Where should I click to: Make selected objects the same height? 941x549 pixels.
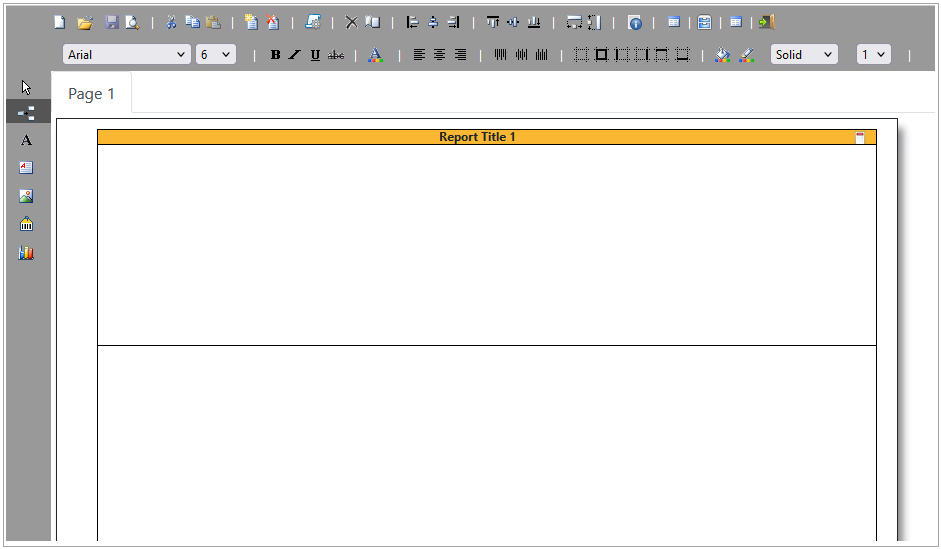tap(594, 23)
